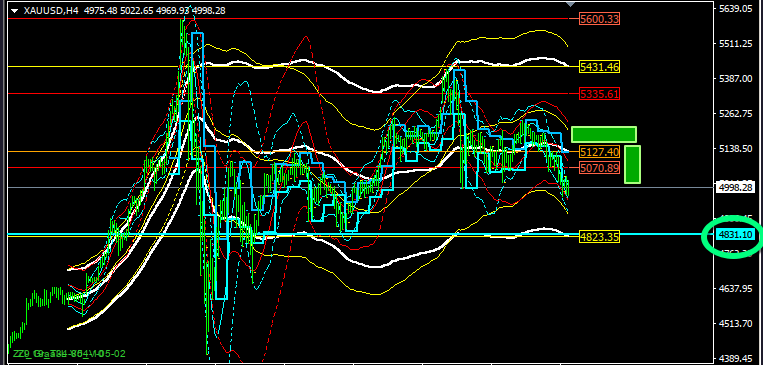Select the 5127.40 orange level label
The image size is (763, 365).
click(x=599, y=152)
